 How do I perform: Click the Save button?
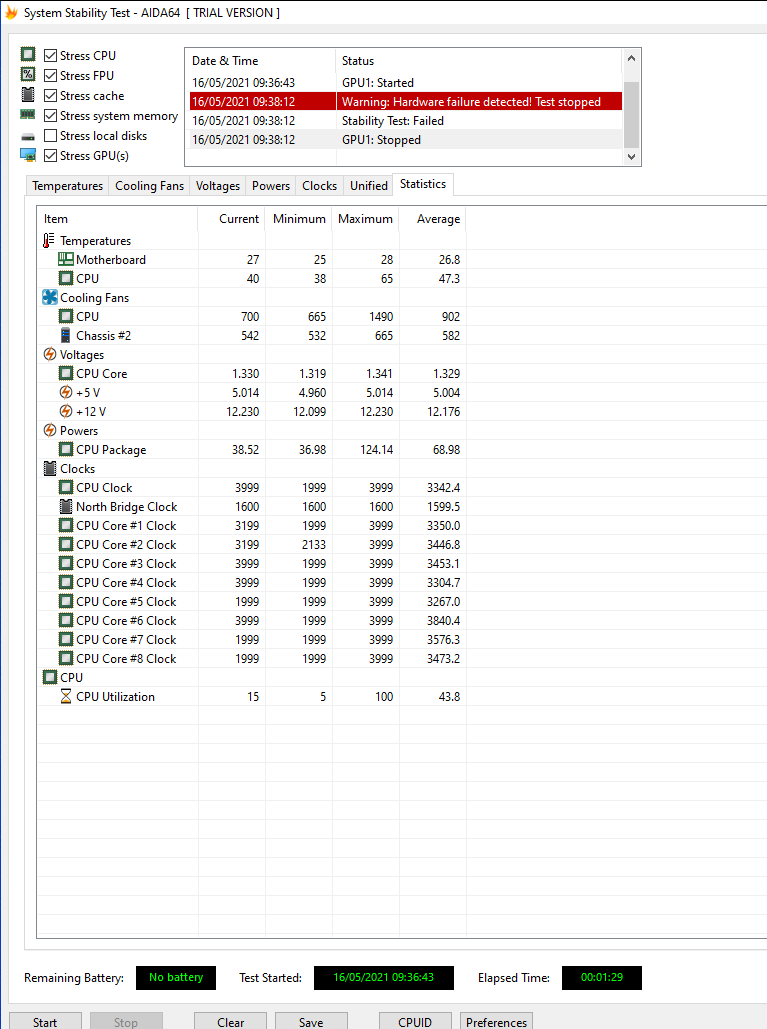click(x=311, y=1021)
